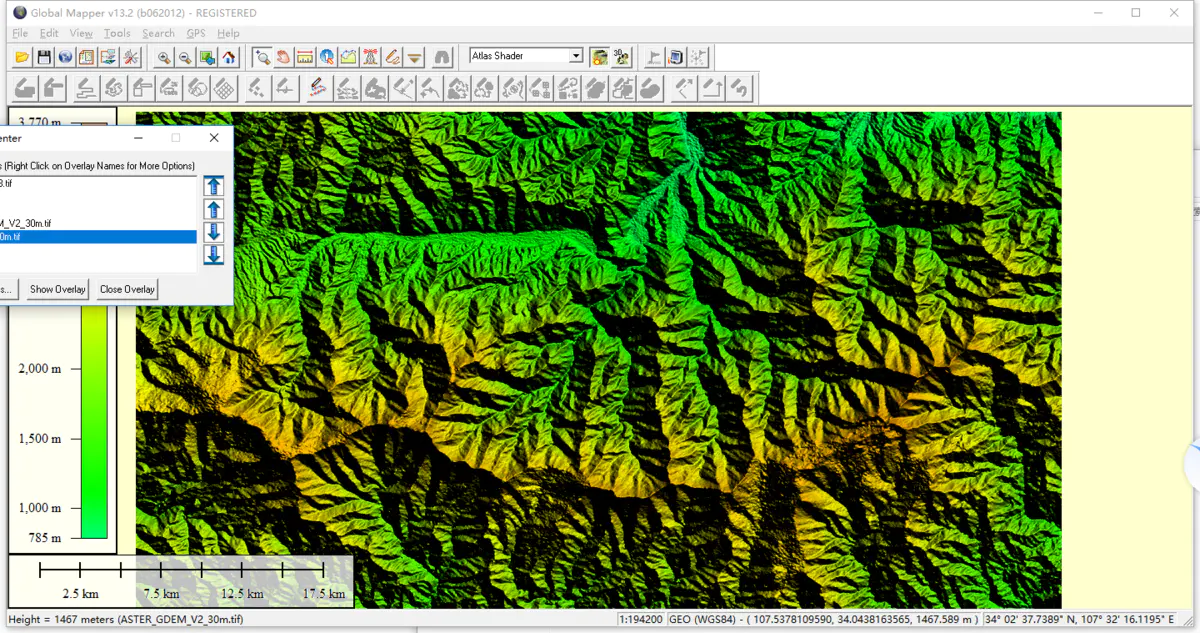Select the overlay ending in 8.tif
This screenshot has height=633, width=1200.
[x=98, y=183]
